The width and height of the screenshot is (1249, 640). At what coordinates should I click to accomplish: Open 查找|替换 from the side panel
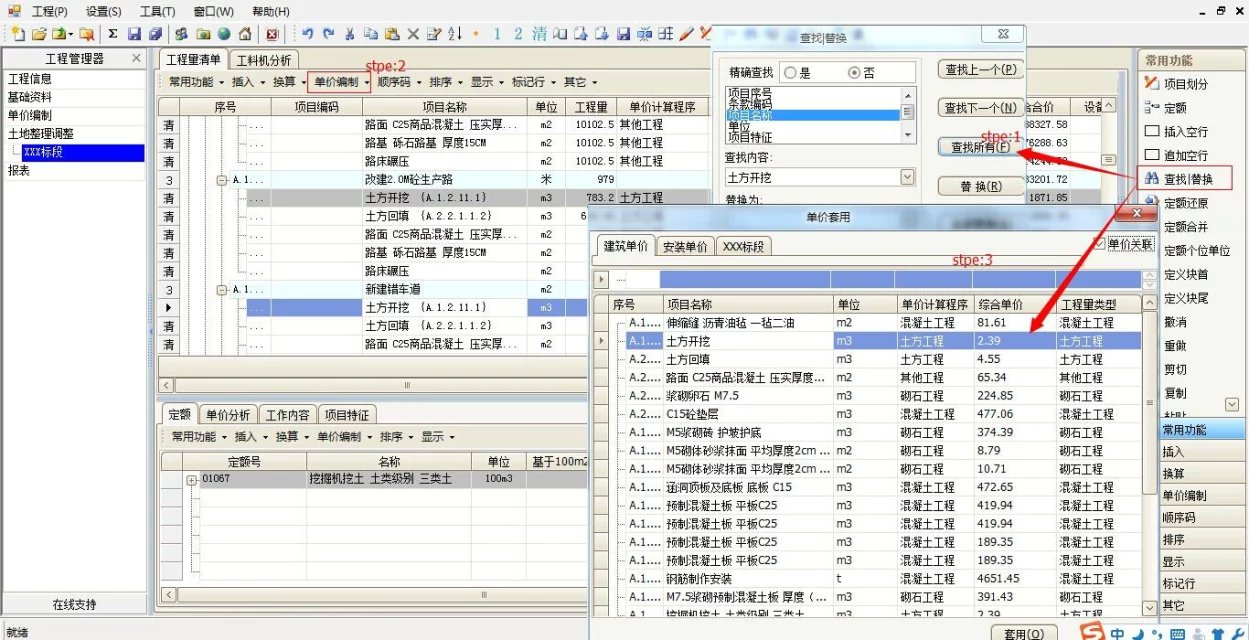[1184, 179]
